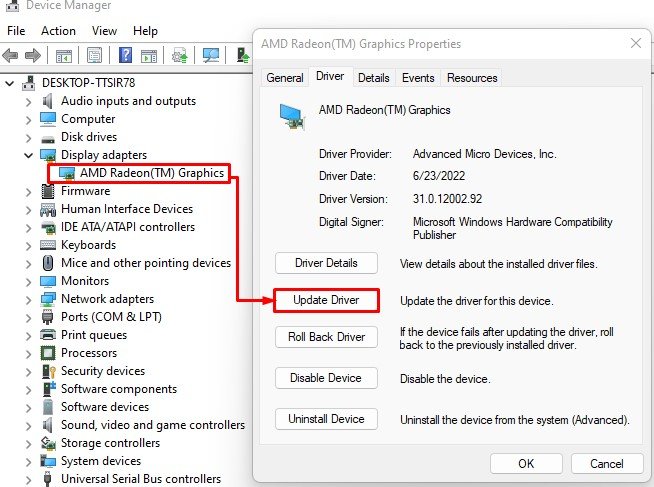Image resolution: width=654 pixels, height=487 pixels.
Task: Click the Keyboards icon
Action: click(x=48, y=245)
